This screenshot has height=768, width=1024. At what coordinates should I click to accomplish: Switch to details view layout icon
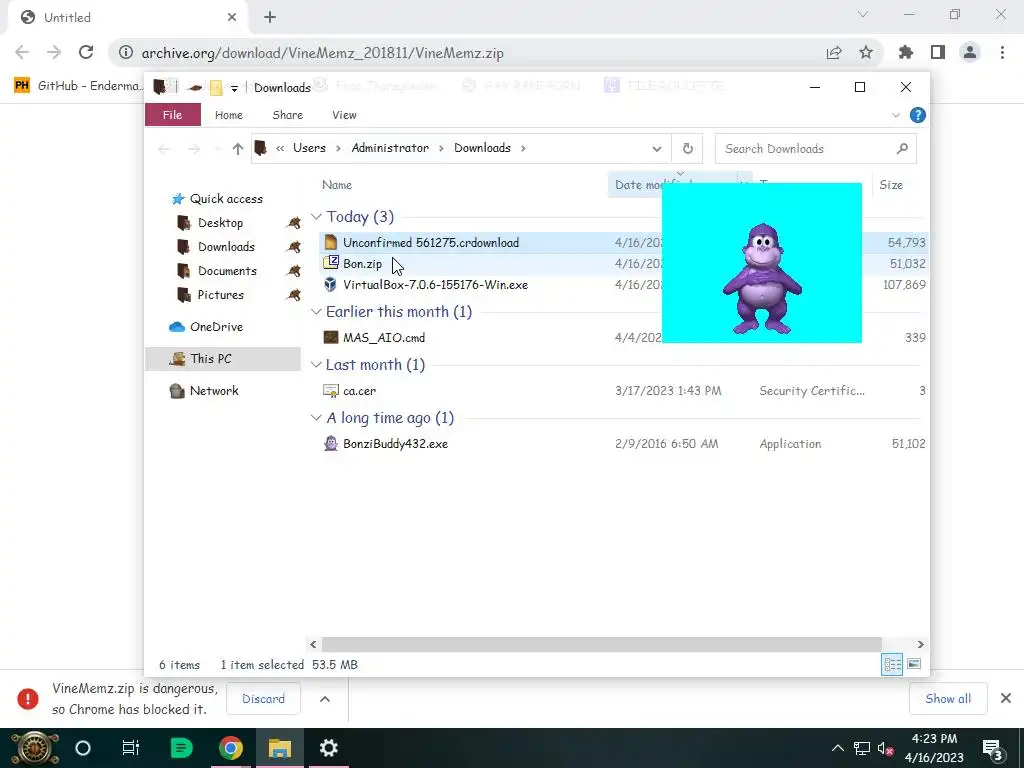pos(892,664)
